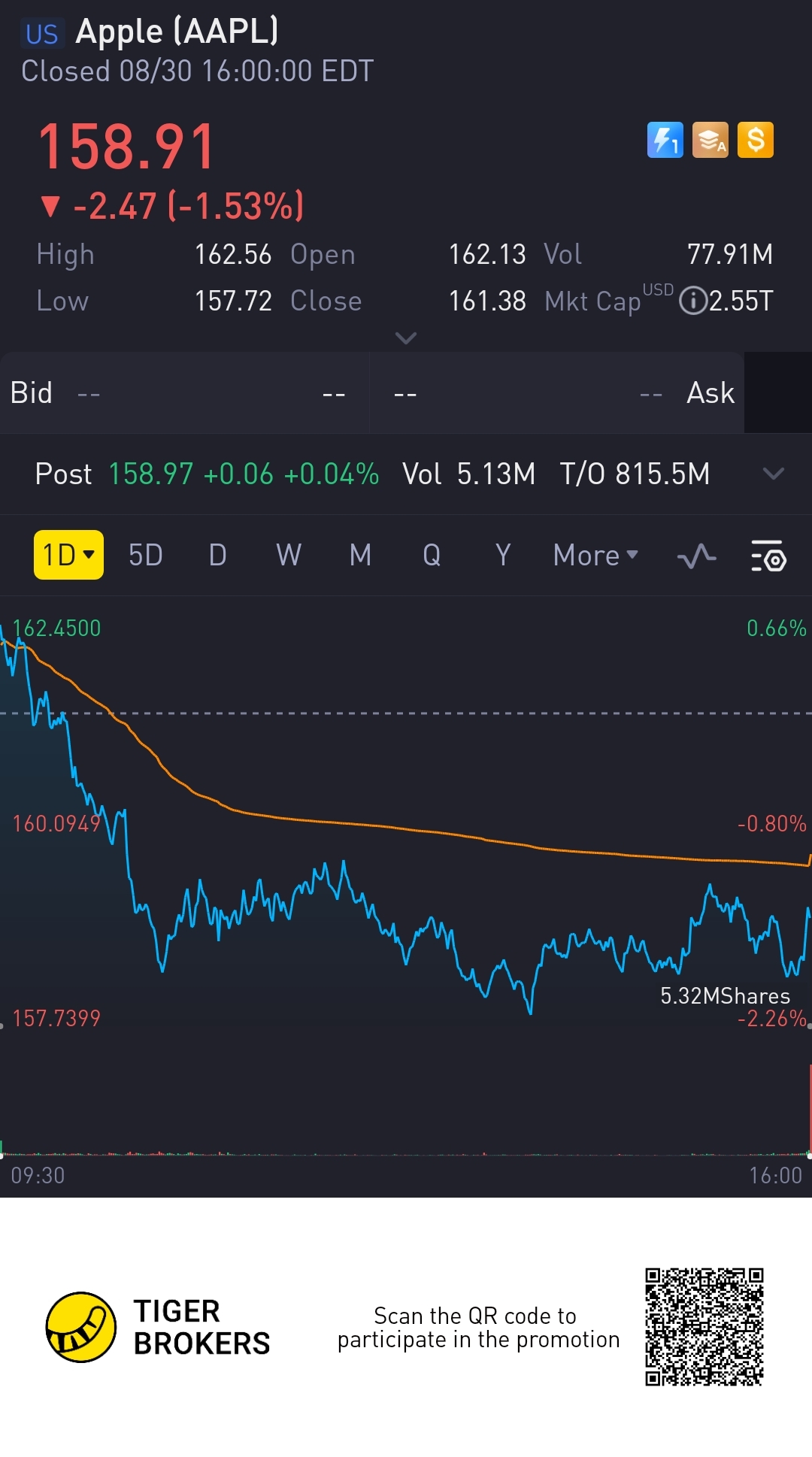Viewport: 812px width, 1457px height.
Task: Open the 1D timeframe dropdown
Action: (x=68, y=556)
